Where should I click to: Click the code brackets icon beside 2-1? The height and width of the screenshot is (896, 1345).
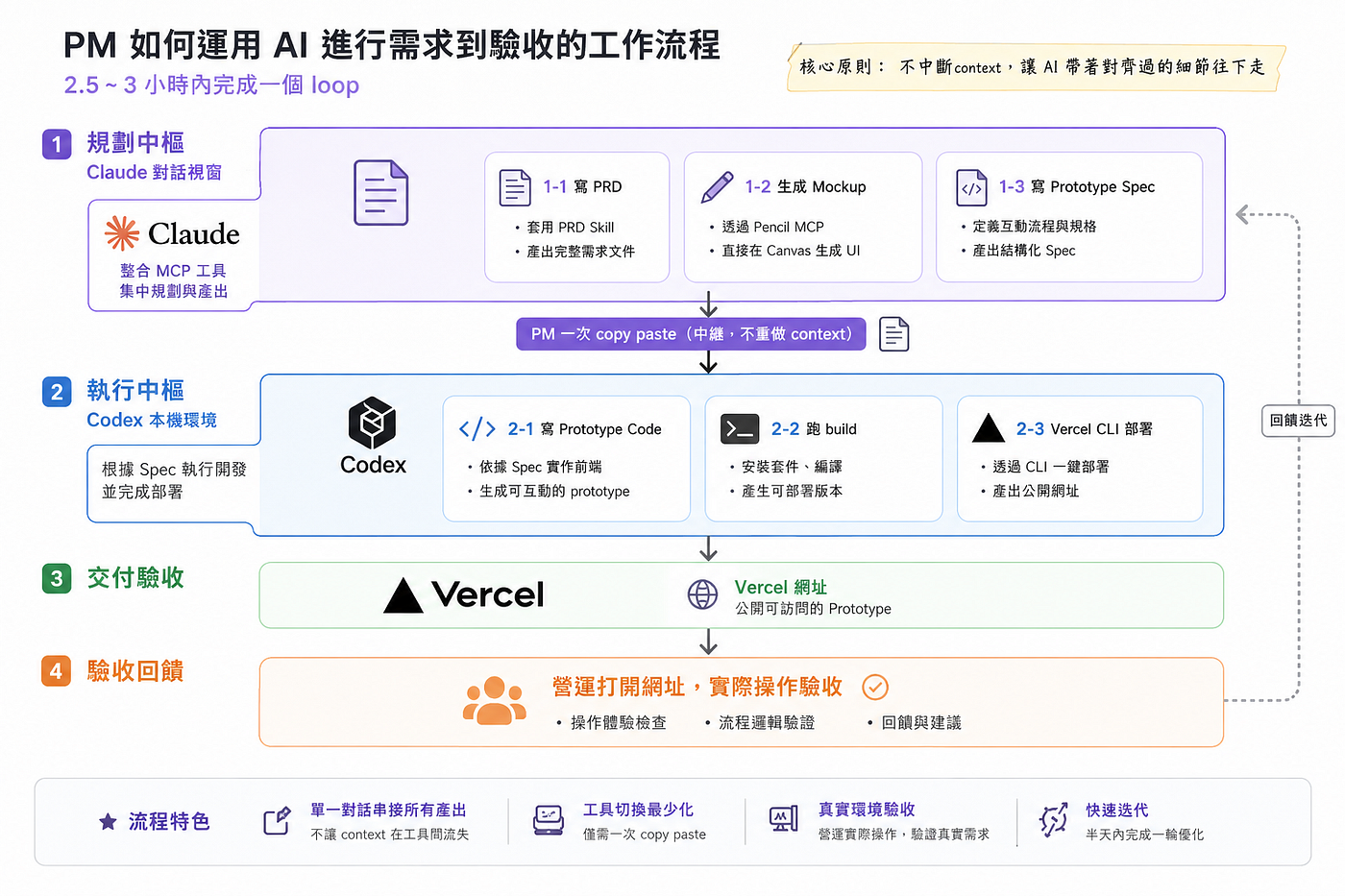pos(477,429)
